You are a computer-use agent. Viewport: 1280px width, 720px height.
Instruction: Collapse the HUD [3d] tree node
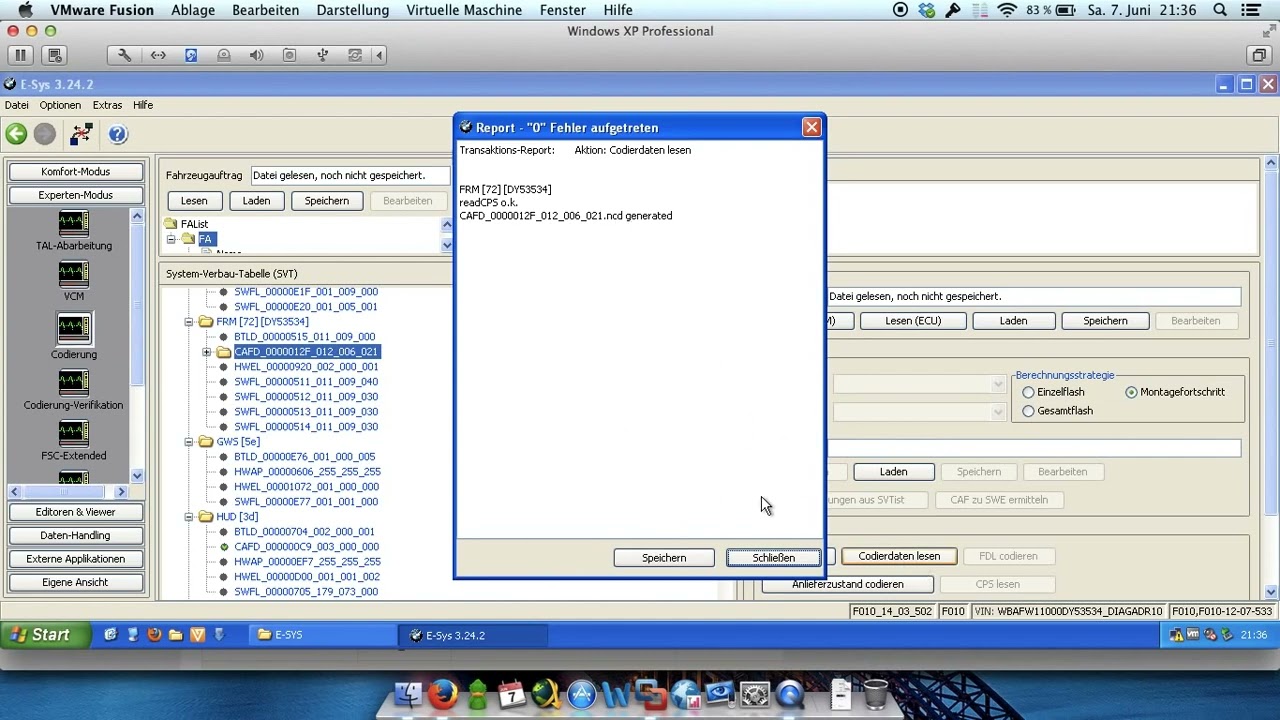188,517
